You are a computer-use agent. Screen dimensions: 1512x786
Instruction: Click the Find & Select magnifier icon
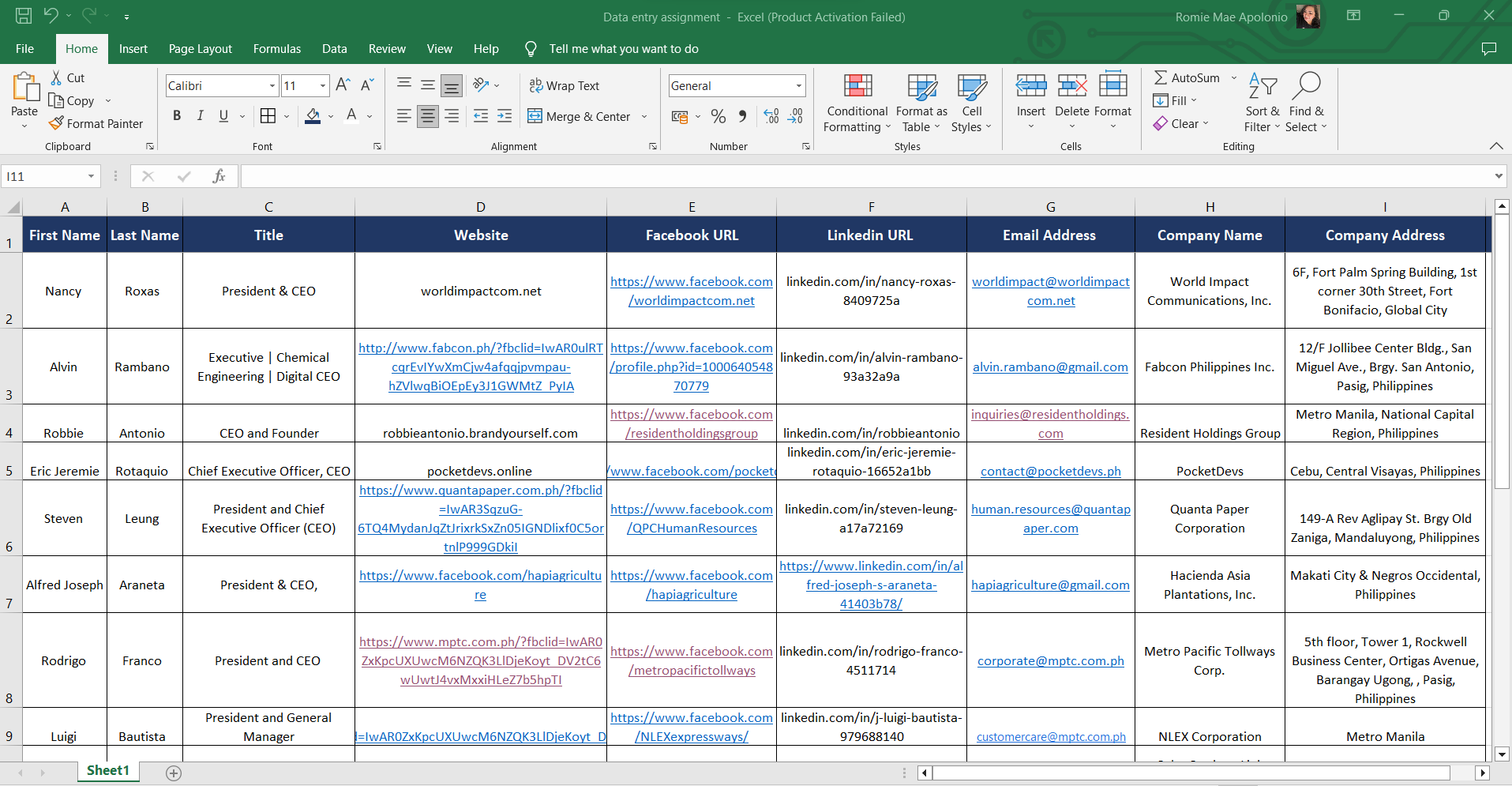tap(1306, 85)
